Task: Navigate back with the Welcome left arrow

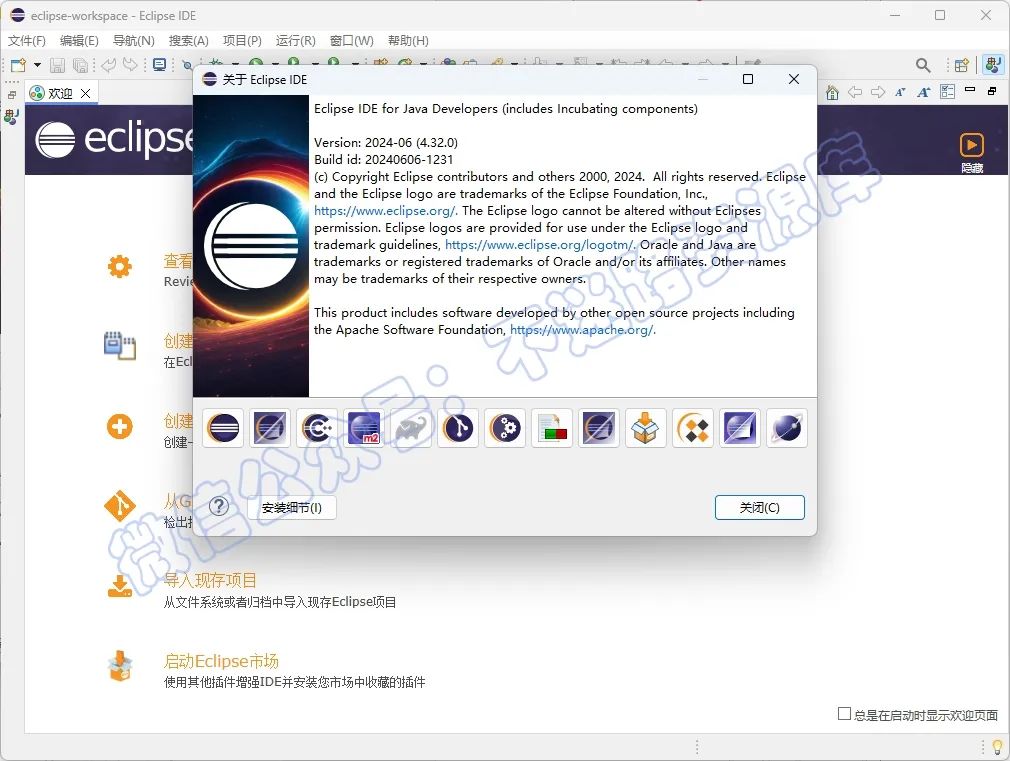Action: [x=855, y=92]
